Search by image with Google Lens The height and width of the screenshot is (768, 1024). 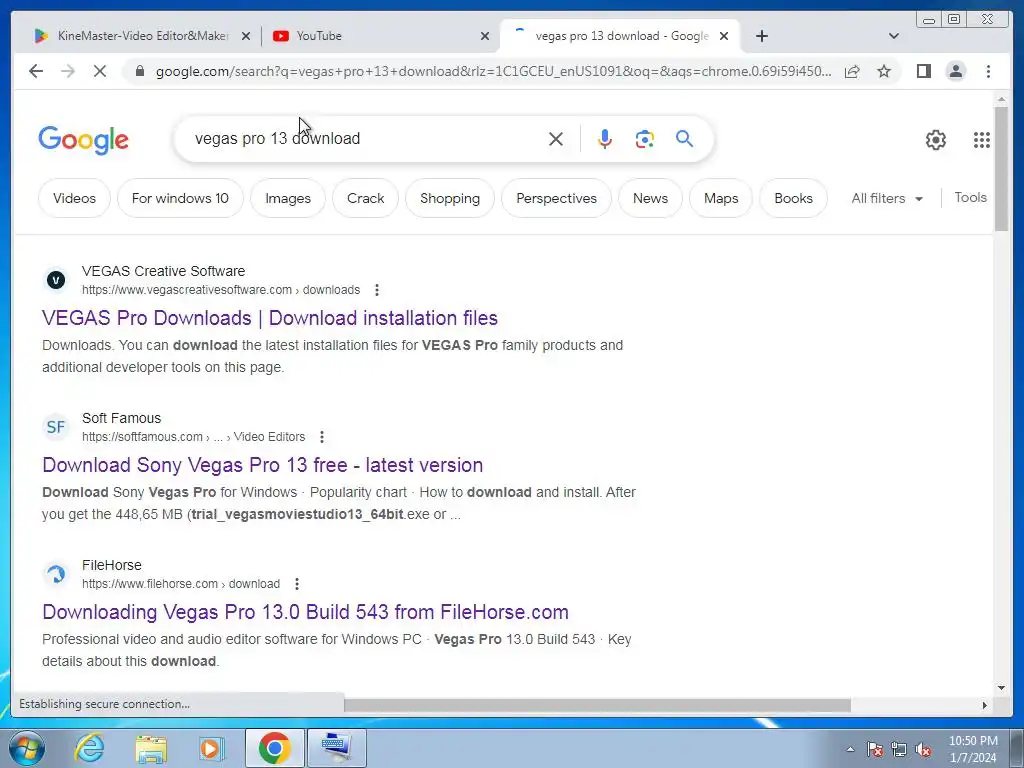[645, 139]
